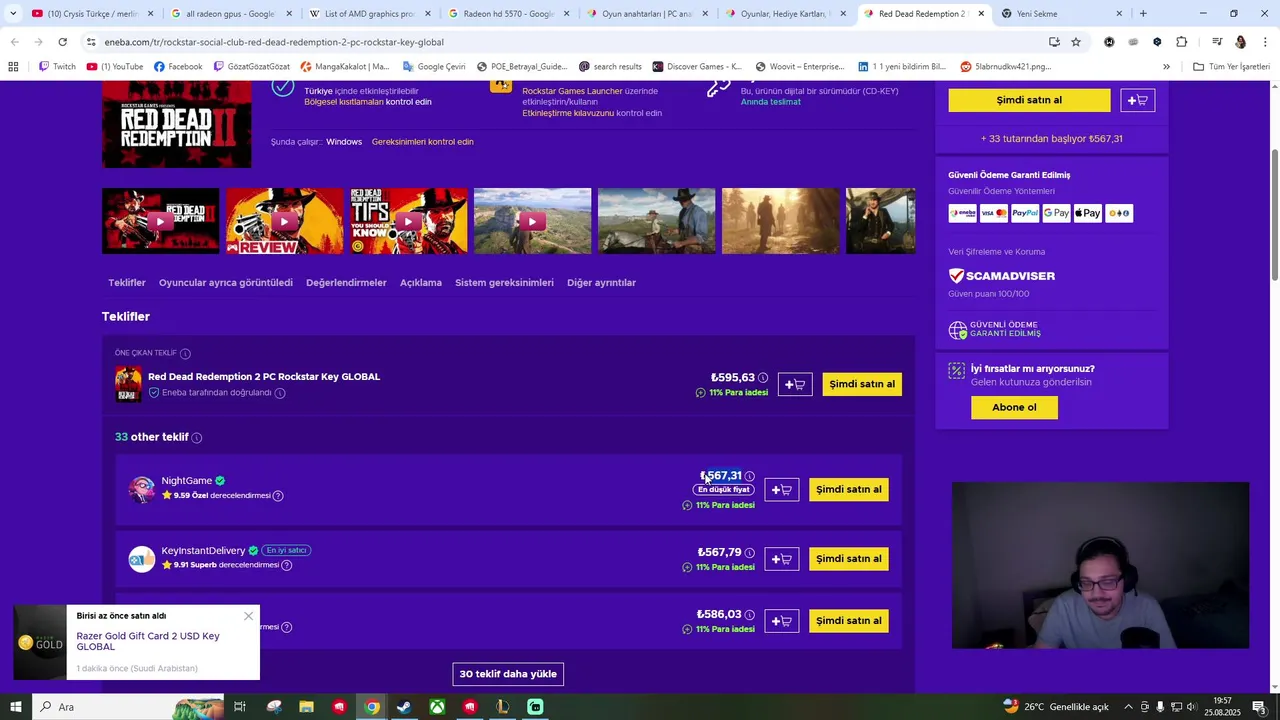Click the add-to-cart icon in the sidebar

[x=1138, y=100]
